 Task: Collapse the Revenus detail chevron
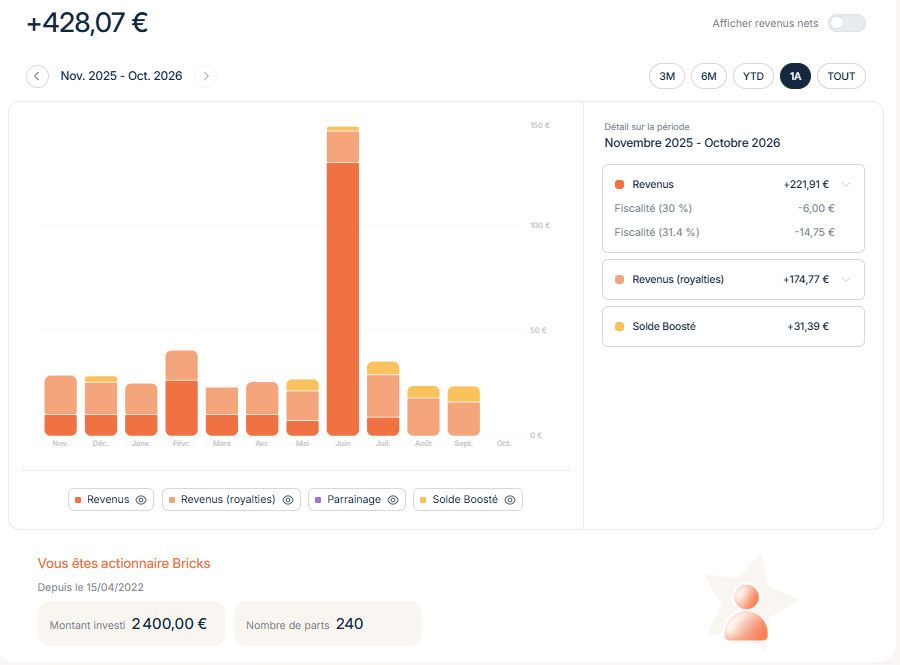coord(846,184)
